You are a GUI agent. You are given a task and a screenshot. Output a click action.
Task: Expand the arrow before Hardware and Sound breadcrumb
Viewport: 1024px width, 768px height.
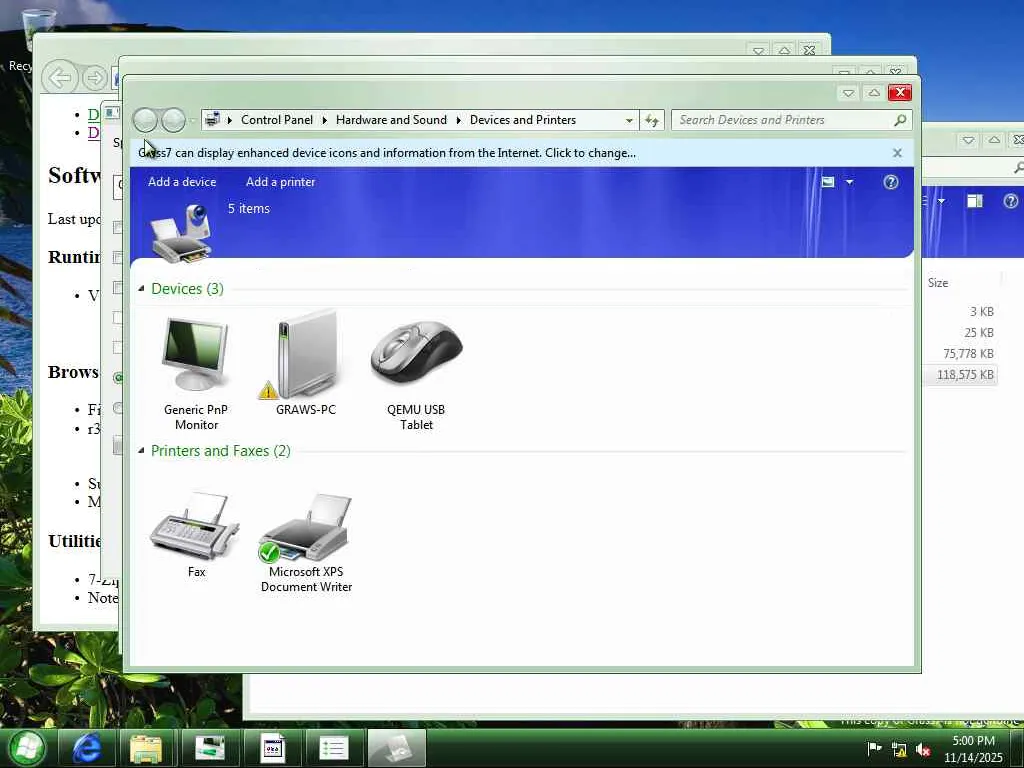pyautogui.click(x=325, y=120)
